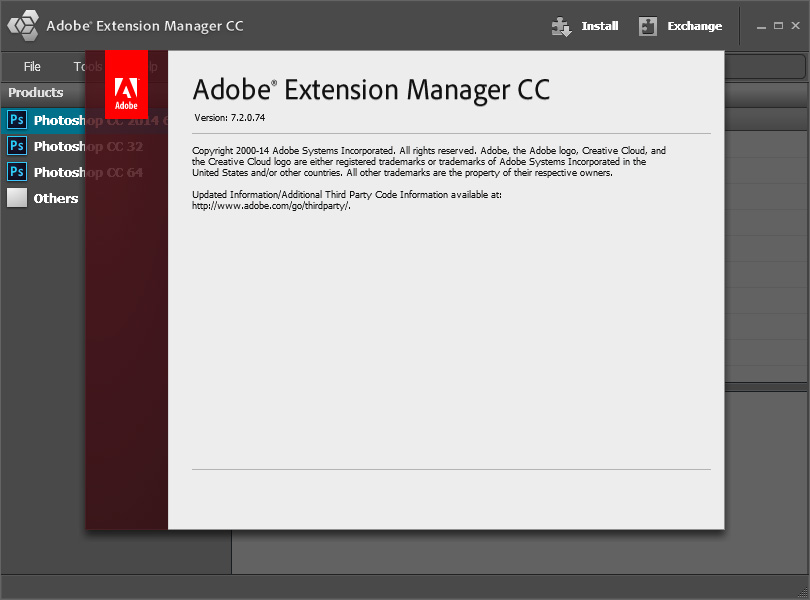810x600 pixels.
Task: Select the Photoshop CC 2014 64 product
Action: [60, 119]
